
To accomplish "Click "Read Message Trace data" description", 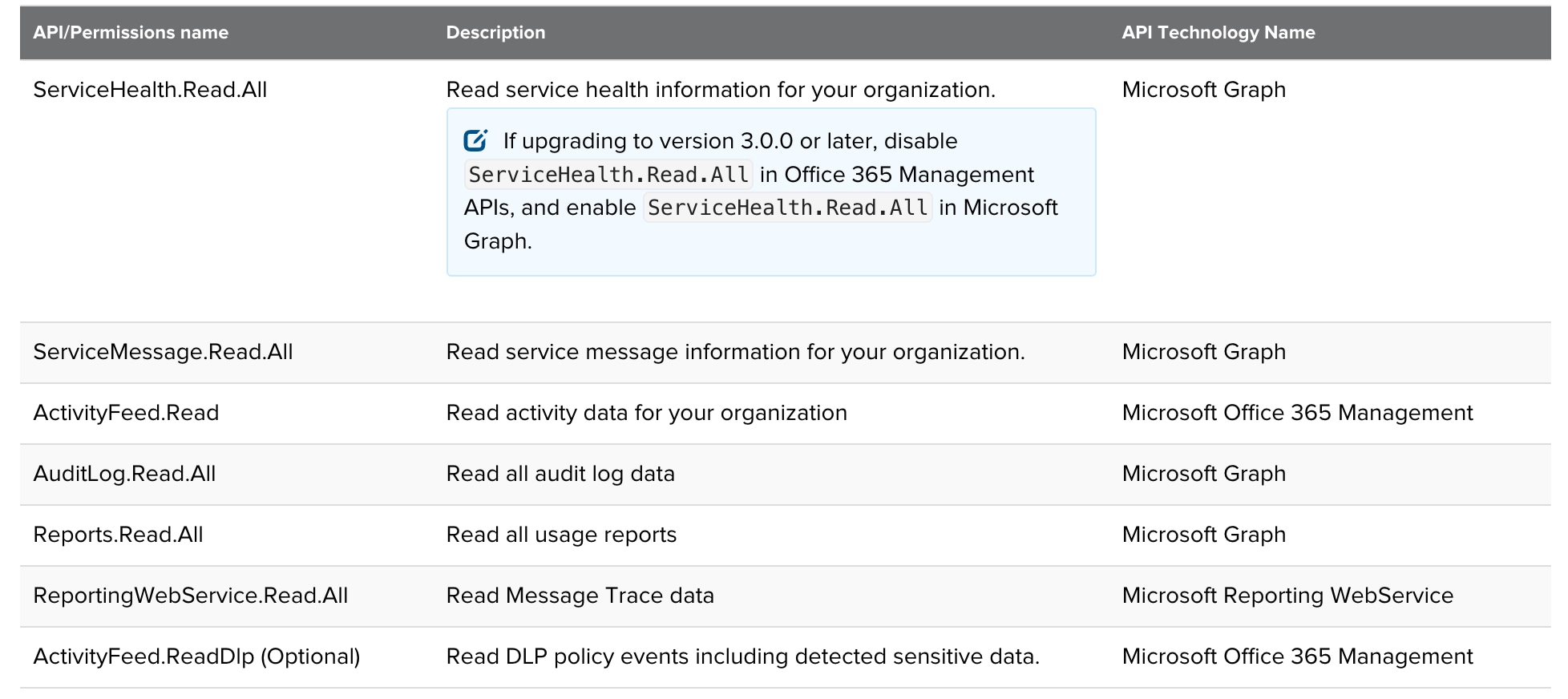I will pyautogui.click(x=580, y=596).
